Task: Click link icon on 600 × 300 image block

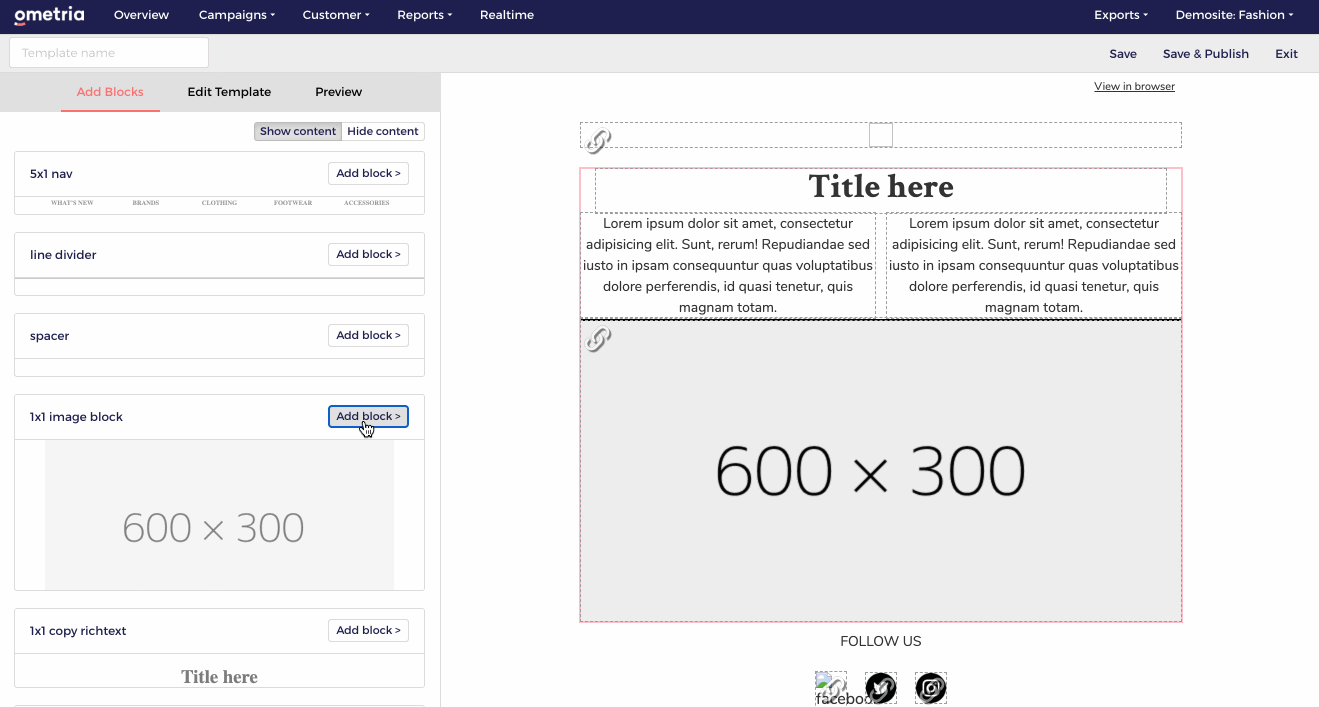Action: pyautogui.click(x=598, y=339)
